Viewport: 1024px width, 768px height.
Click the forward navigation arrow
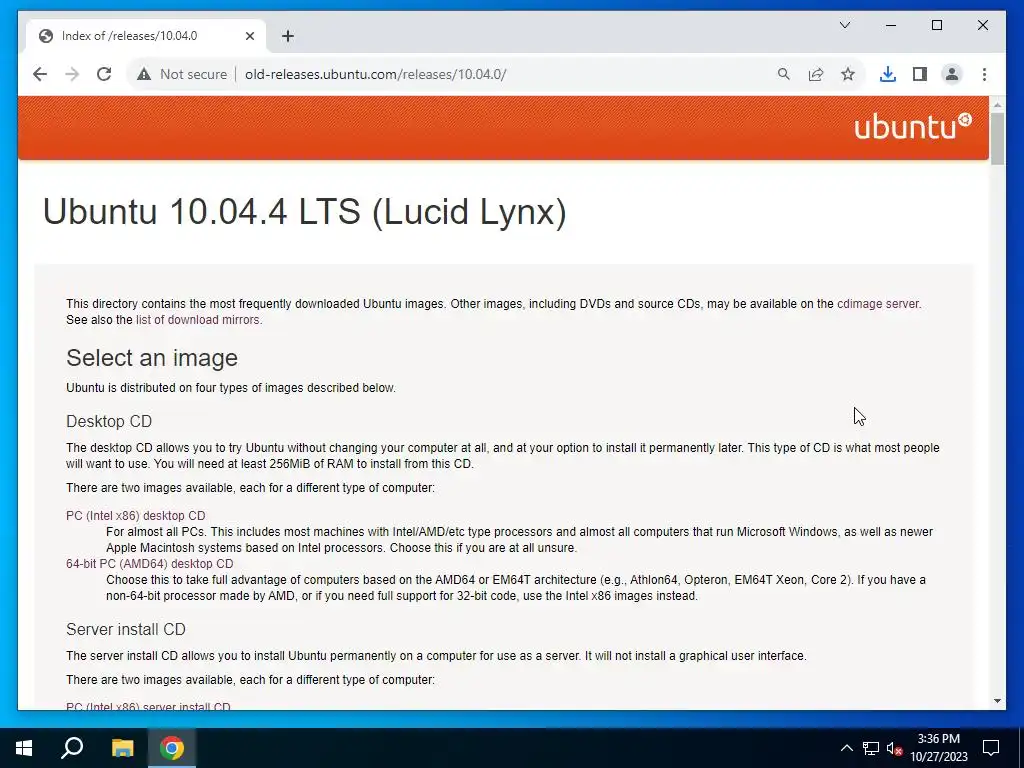(72, 74)
